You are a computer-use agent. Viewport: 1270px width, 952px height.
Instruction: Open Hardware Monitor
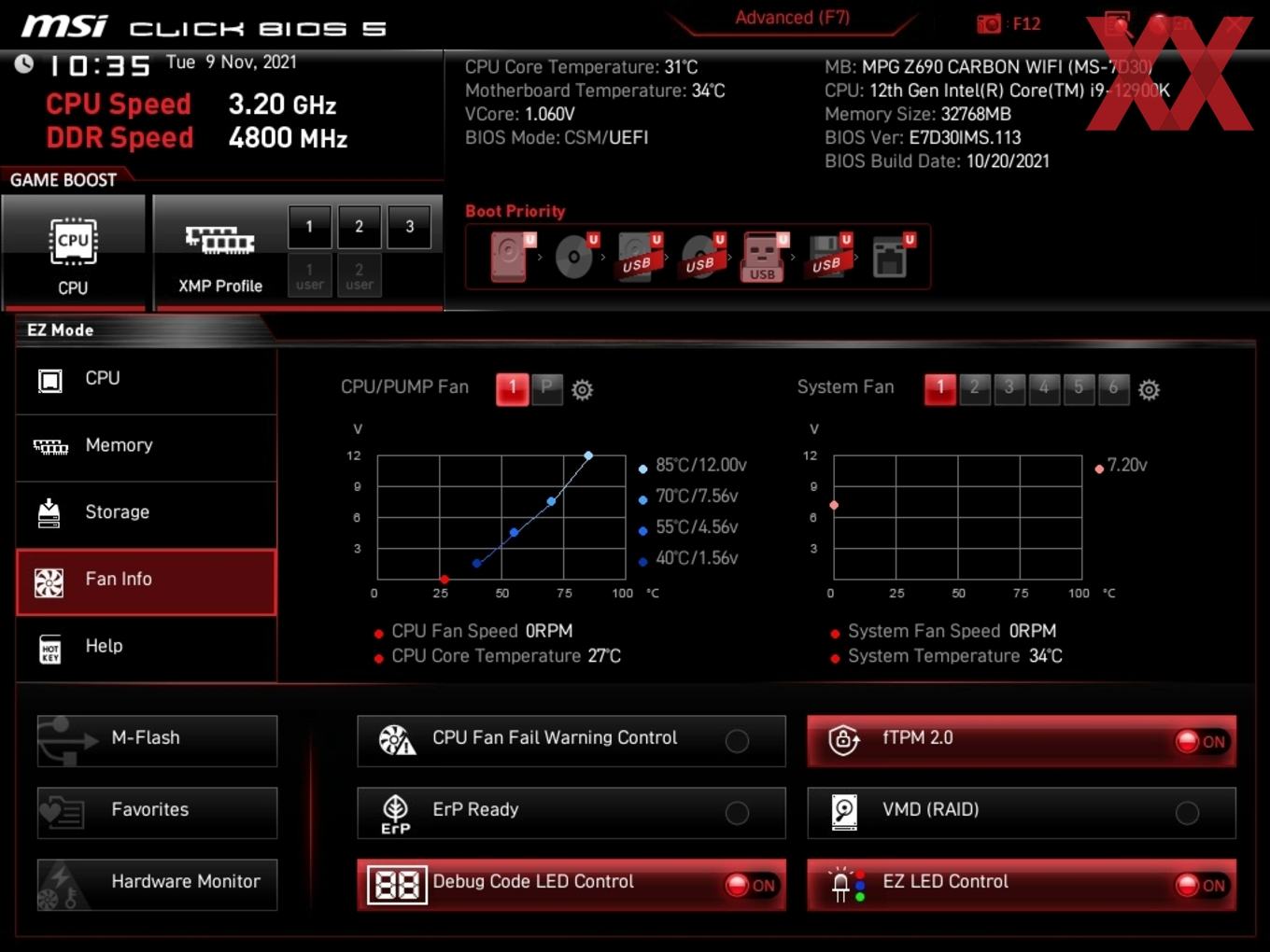(x=157, y=885)
